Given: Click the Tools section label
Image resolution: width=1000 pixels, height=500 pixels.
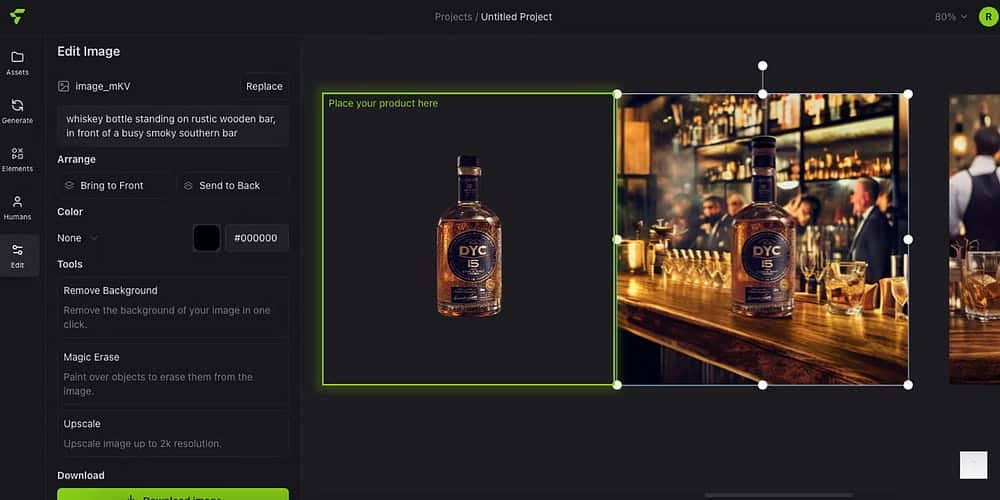Looking at the screenshot, I should (70, 264).
